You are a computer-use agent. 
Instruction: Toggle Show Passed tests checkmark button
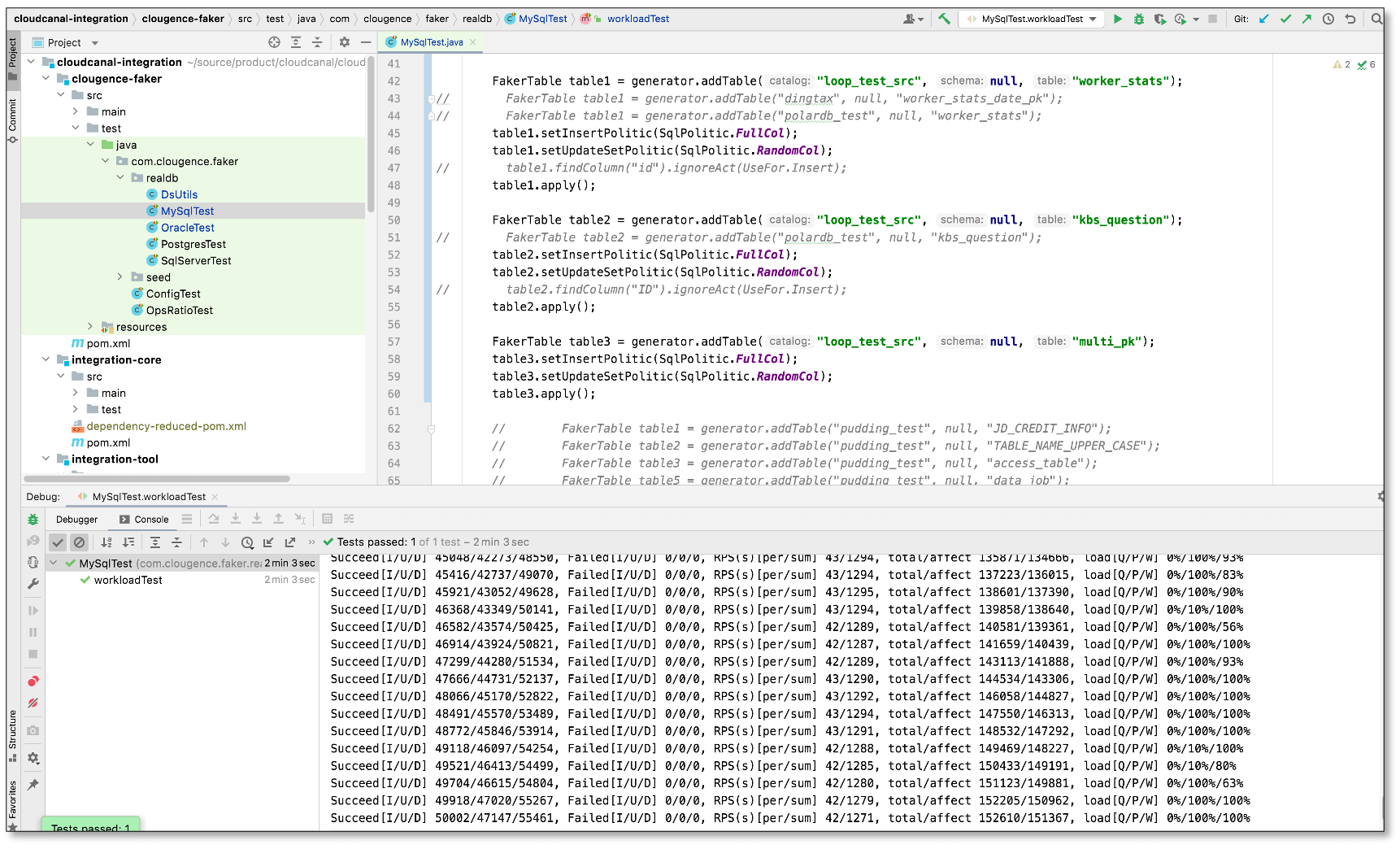coord(58,542)
